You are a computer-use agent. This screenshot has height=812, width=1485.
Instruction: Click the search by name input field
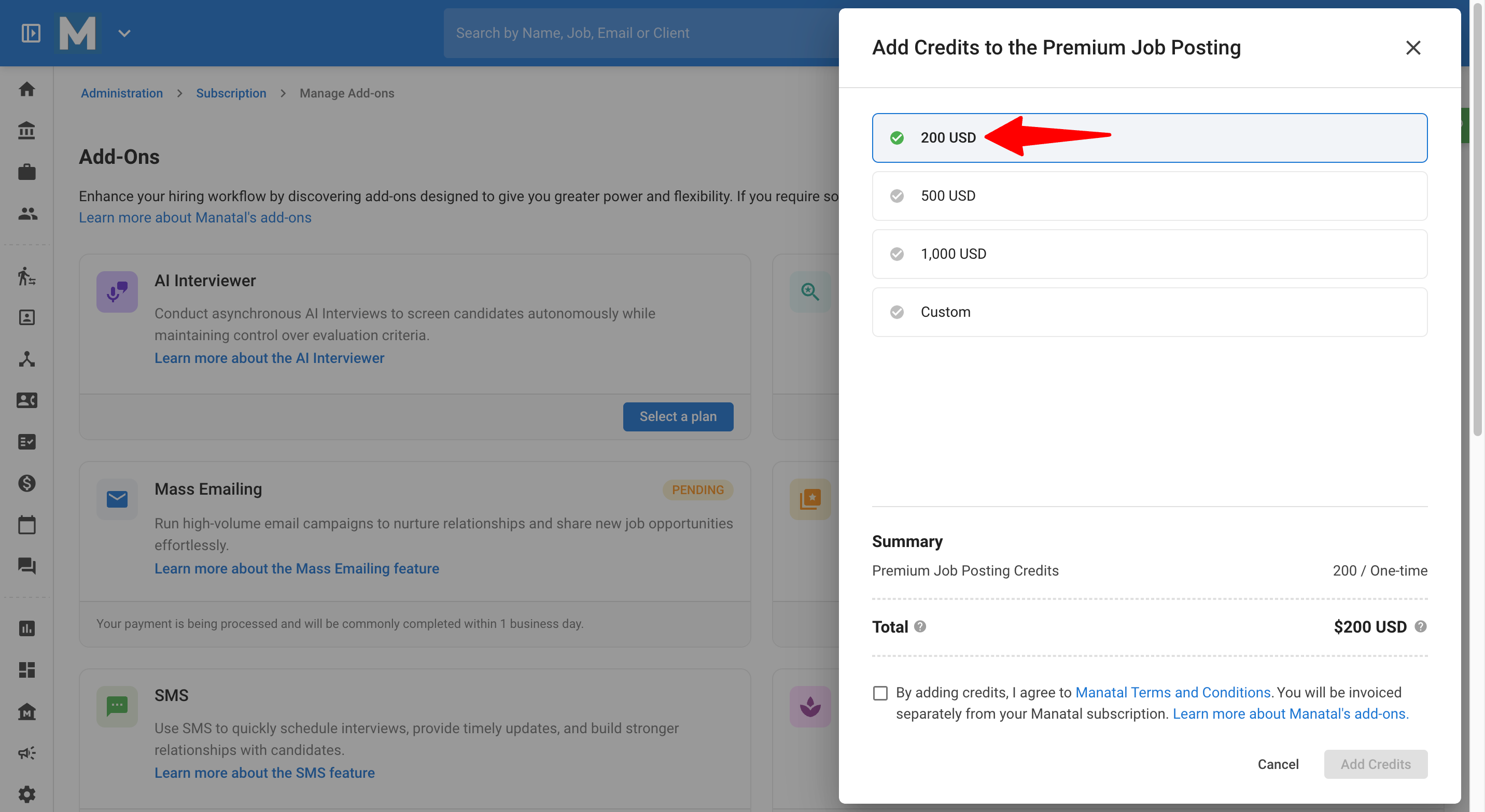(x=641, y=33)
